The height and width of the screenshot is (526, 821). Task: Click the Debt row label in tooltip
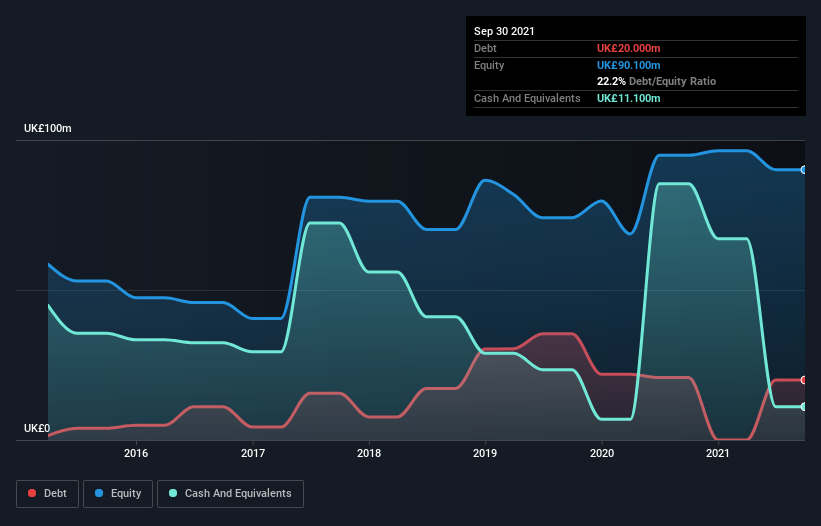pos(485,48)
